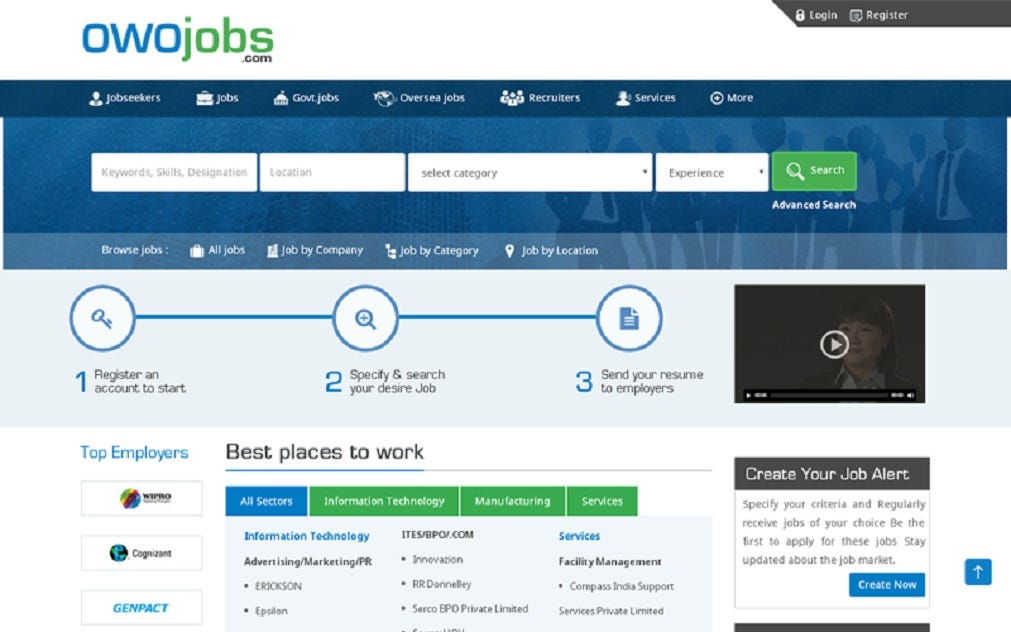
Task: Switch to the Manufacturing sector tab
Action: [x=512, y=500]
